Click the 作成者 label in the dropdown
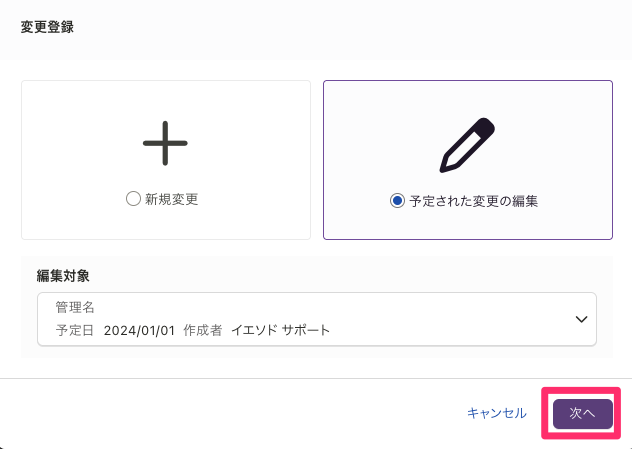The image size is (632, 449). (203, 331)
